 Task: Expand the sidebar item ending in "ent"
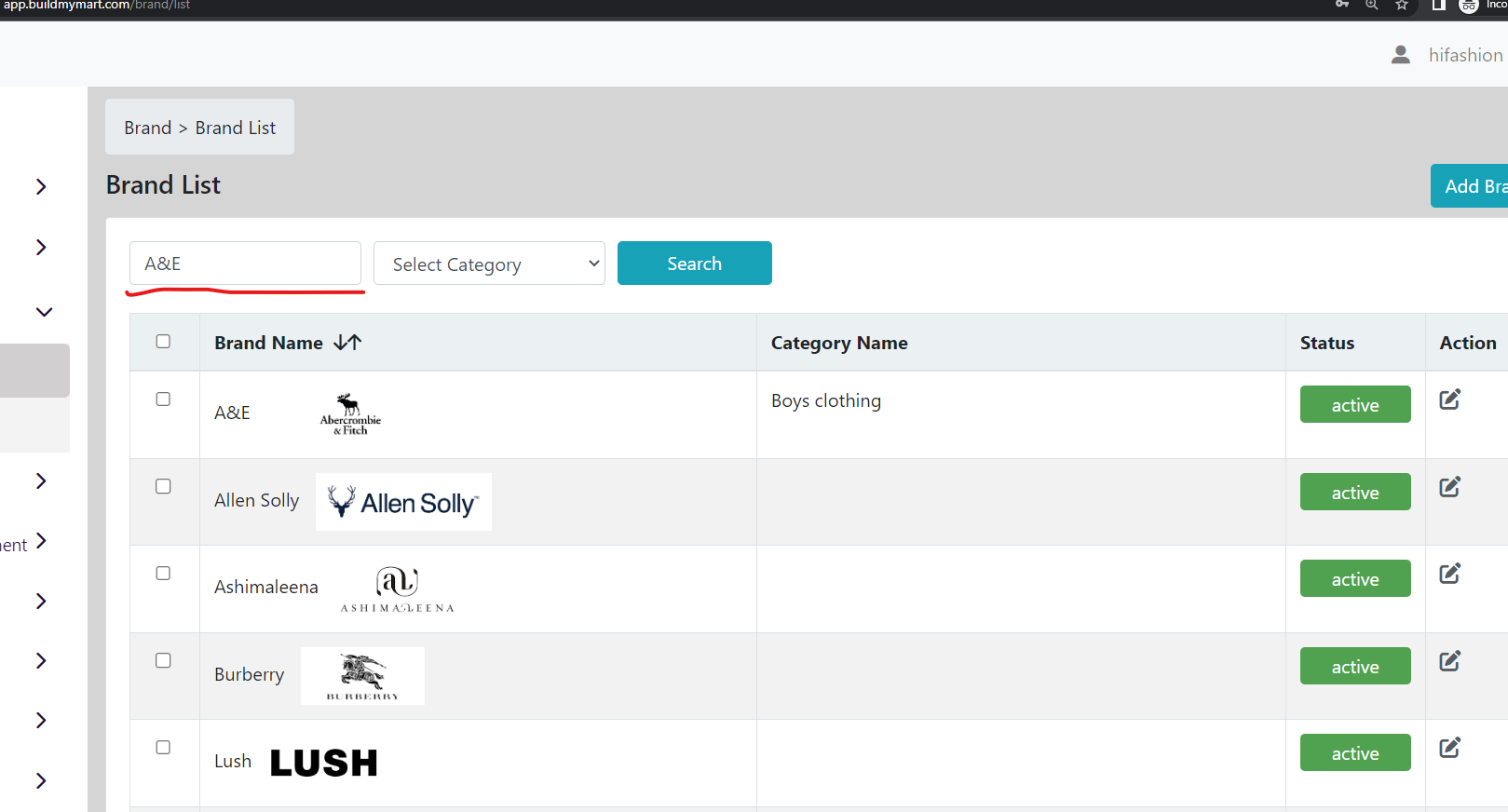point(41,542)
